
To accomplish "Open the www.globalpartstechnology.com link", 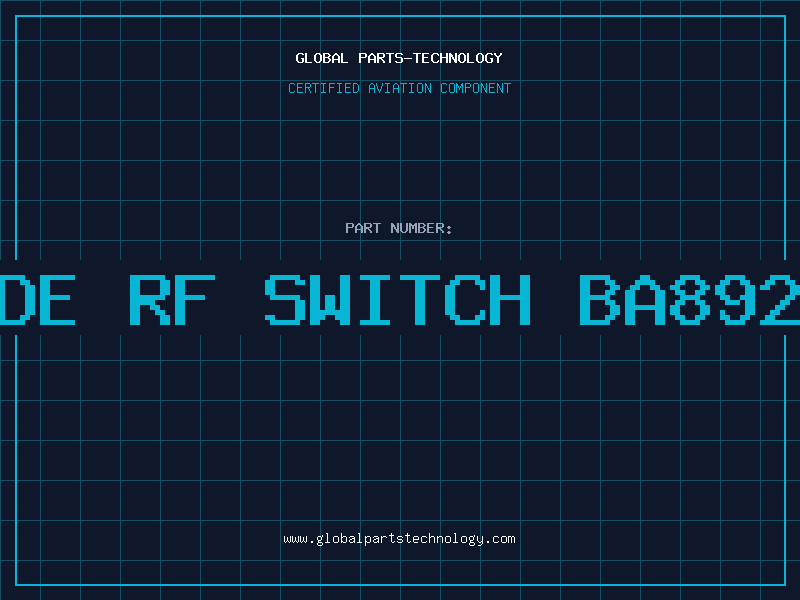I will point(399,539).
